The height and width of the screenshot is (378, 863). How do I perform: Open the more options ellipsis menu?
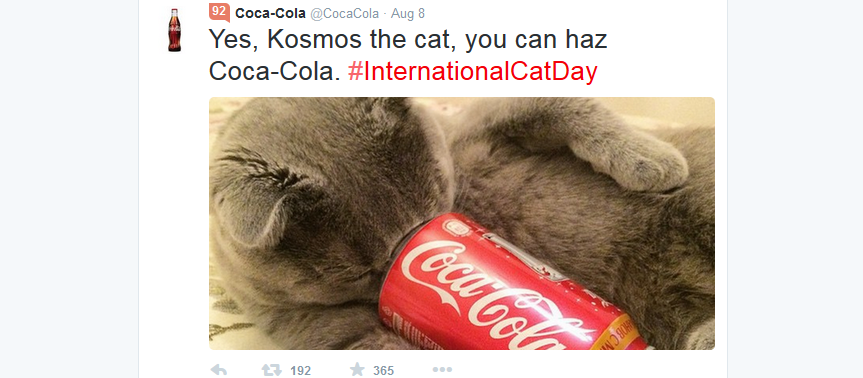pyautogui.click(x=442, y=370)
